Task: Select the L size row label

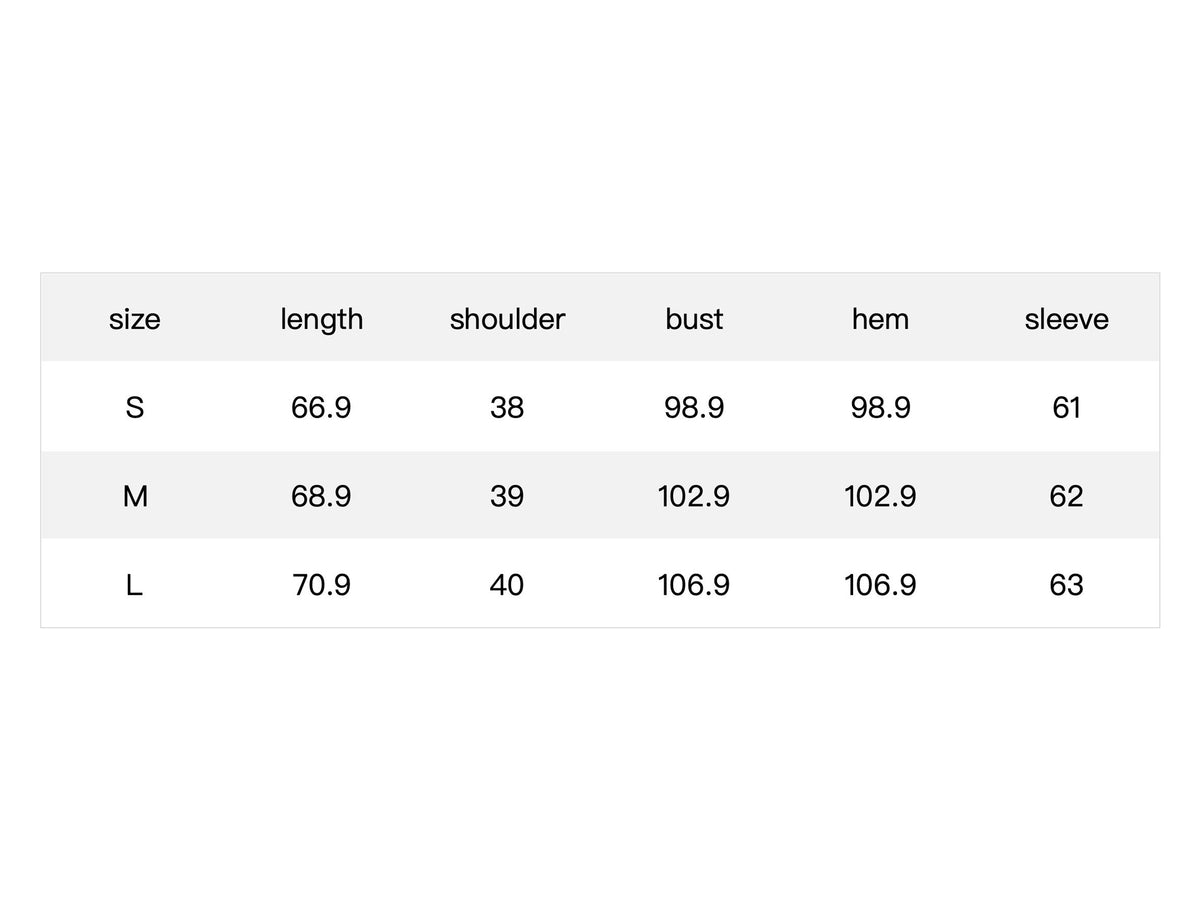Action: click(x=134, y=585)
